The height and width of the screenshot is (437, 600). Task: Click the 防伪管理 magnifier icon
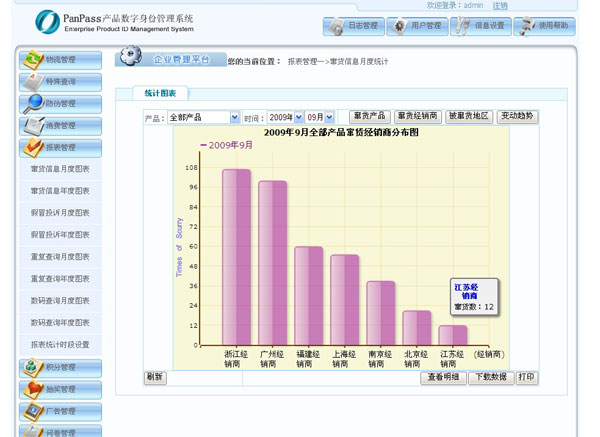(33, 103)
